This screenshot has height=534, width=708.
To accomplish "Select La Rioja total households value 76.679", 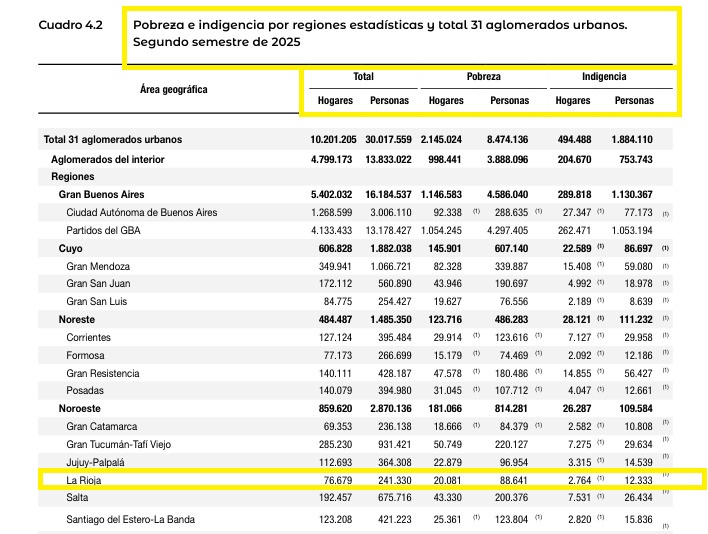I will pyautogui.click(x=338, y=480).
